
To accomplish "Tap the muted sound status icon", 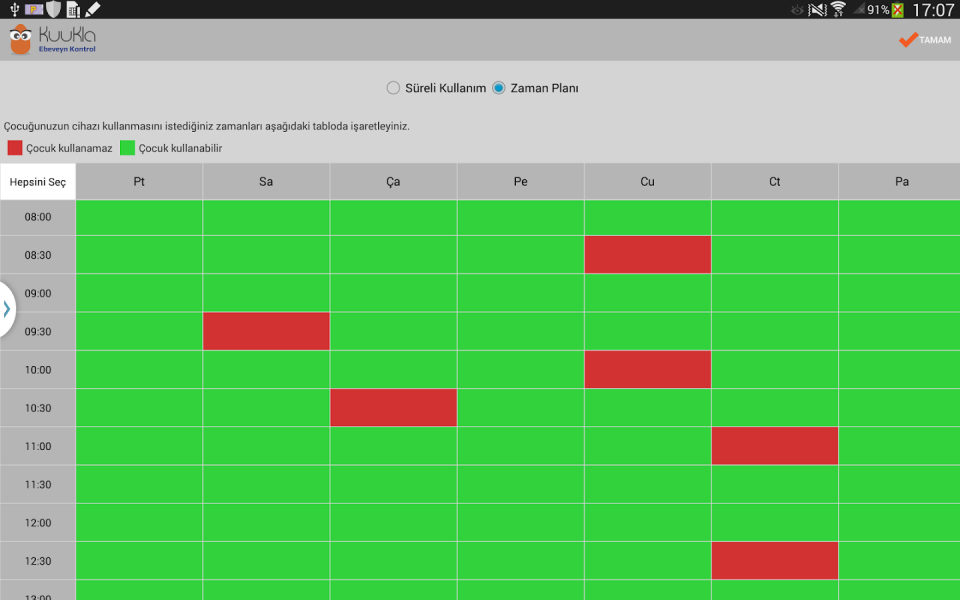I will [x=817, y=10].
